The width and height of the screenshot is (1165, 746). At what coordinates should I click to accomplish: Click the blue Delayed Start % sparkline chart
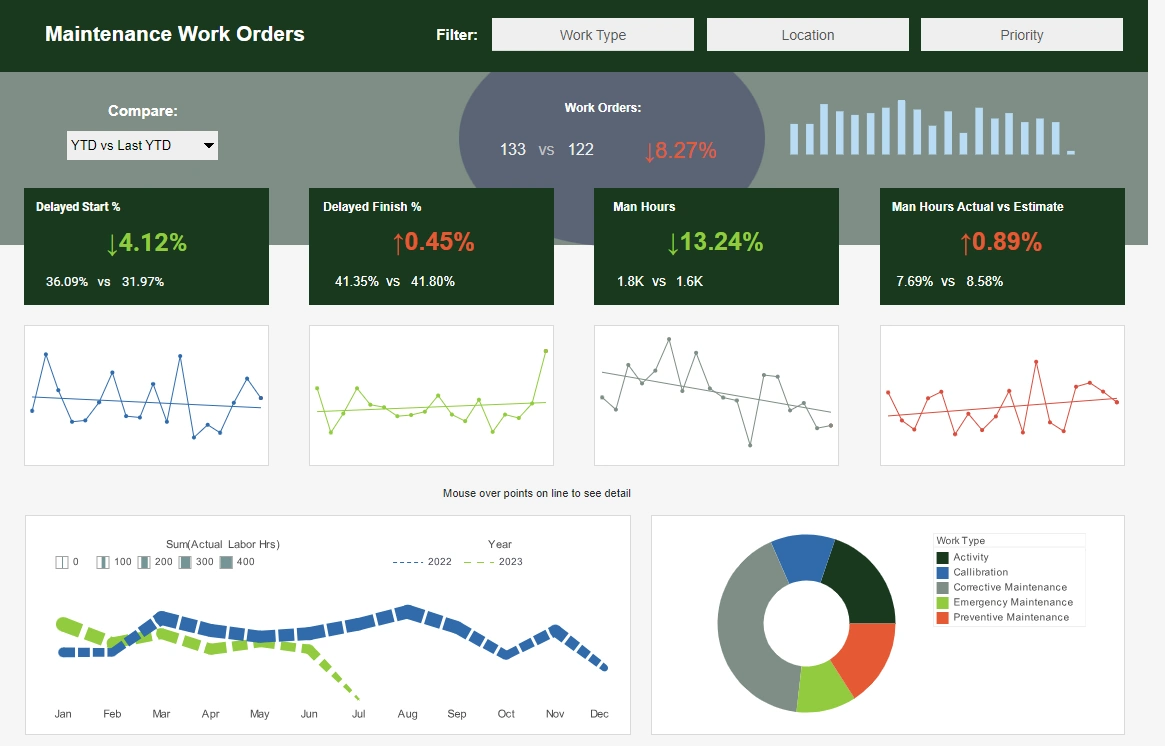coord(146,394)
